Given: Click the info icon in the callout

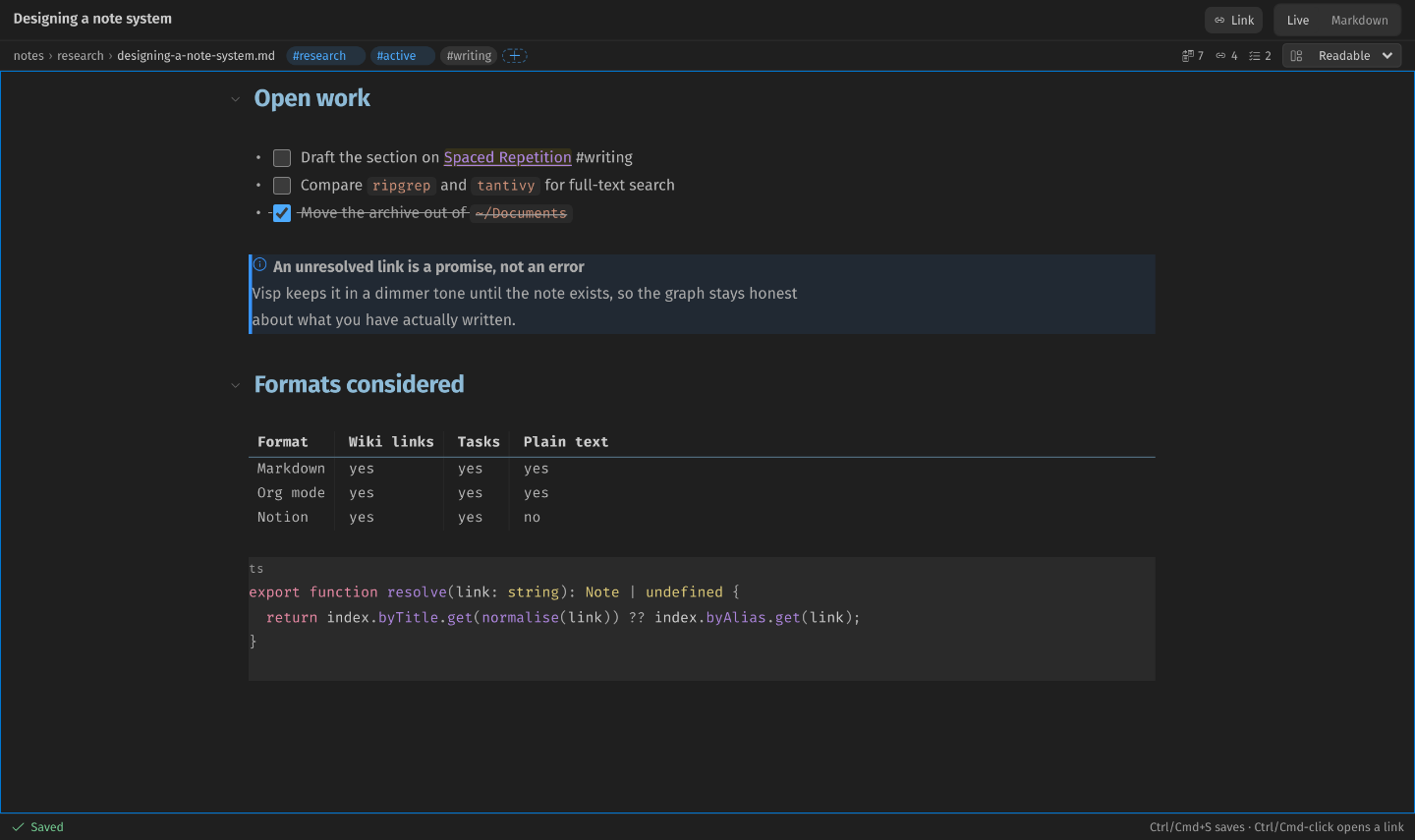Looking at the screenshot, I should pos(260,264).
